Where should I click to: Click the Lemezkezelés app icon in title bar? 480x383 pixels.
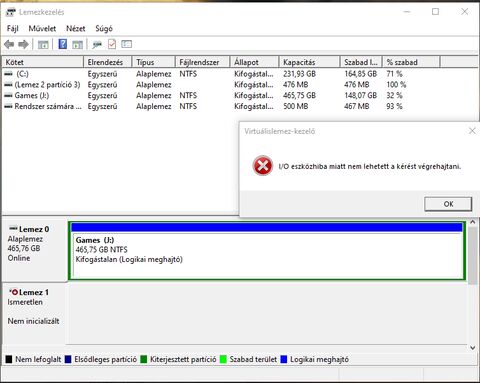11,12
